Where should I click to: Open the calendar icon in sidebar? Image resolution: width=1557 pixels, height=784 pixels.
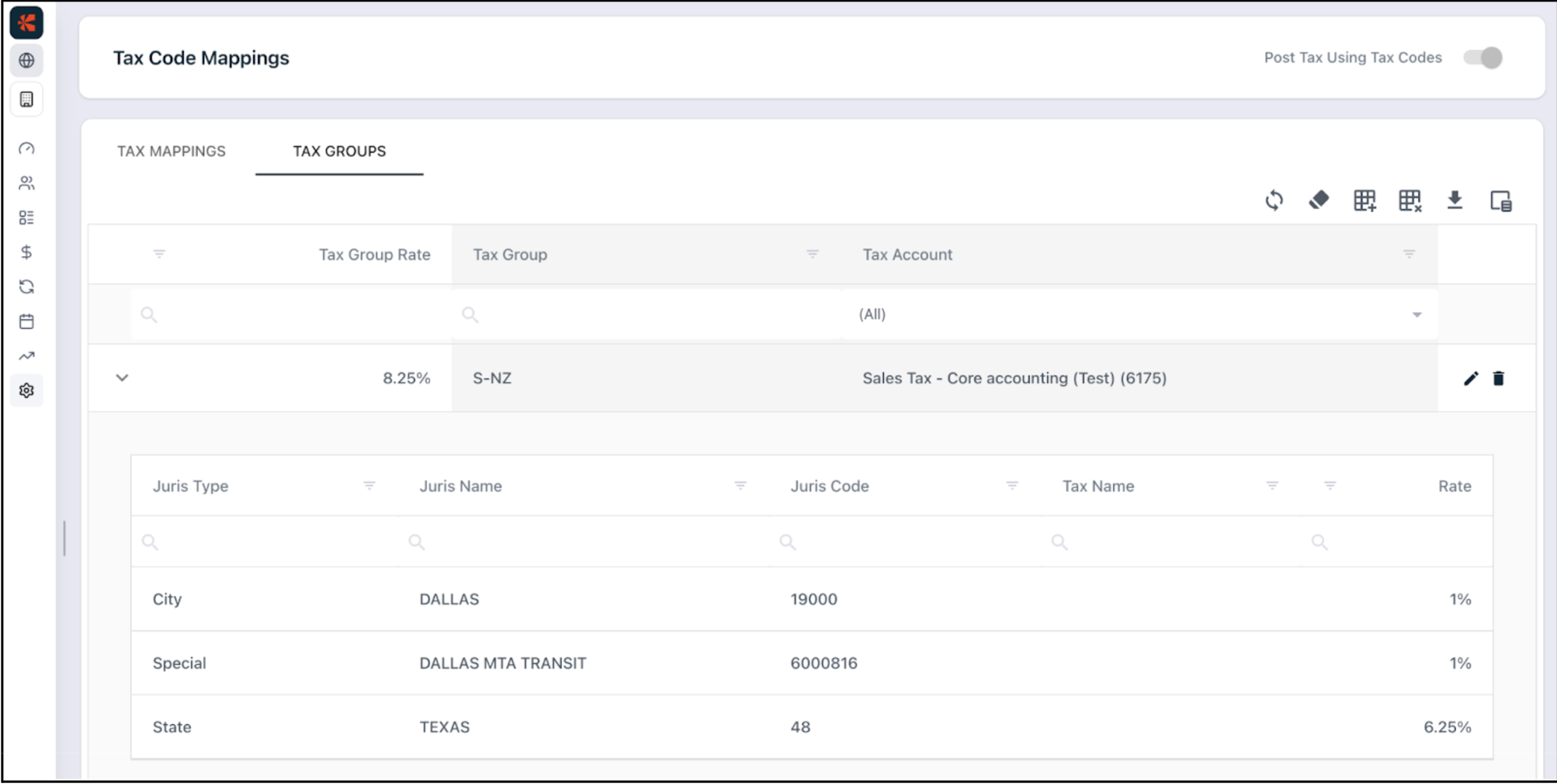[x=27, y=321]
